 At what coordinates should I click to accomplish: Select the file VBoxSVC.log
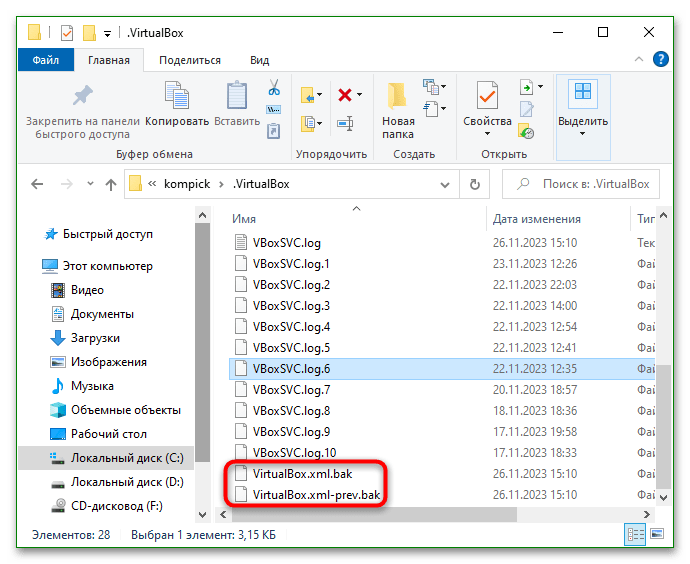click(286, 243)
